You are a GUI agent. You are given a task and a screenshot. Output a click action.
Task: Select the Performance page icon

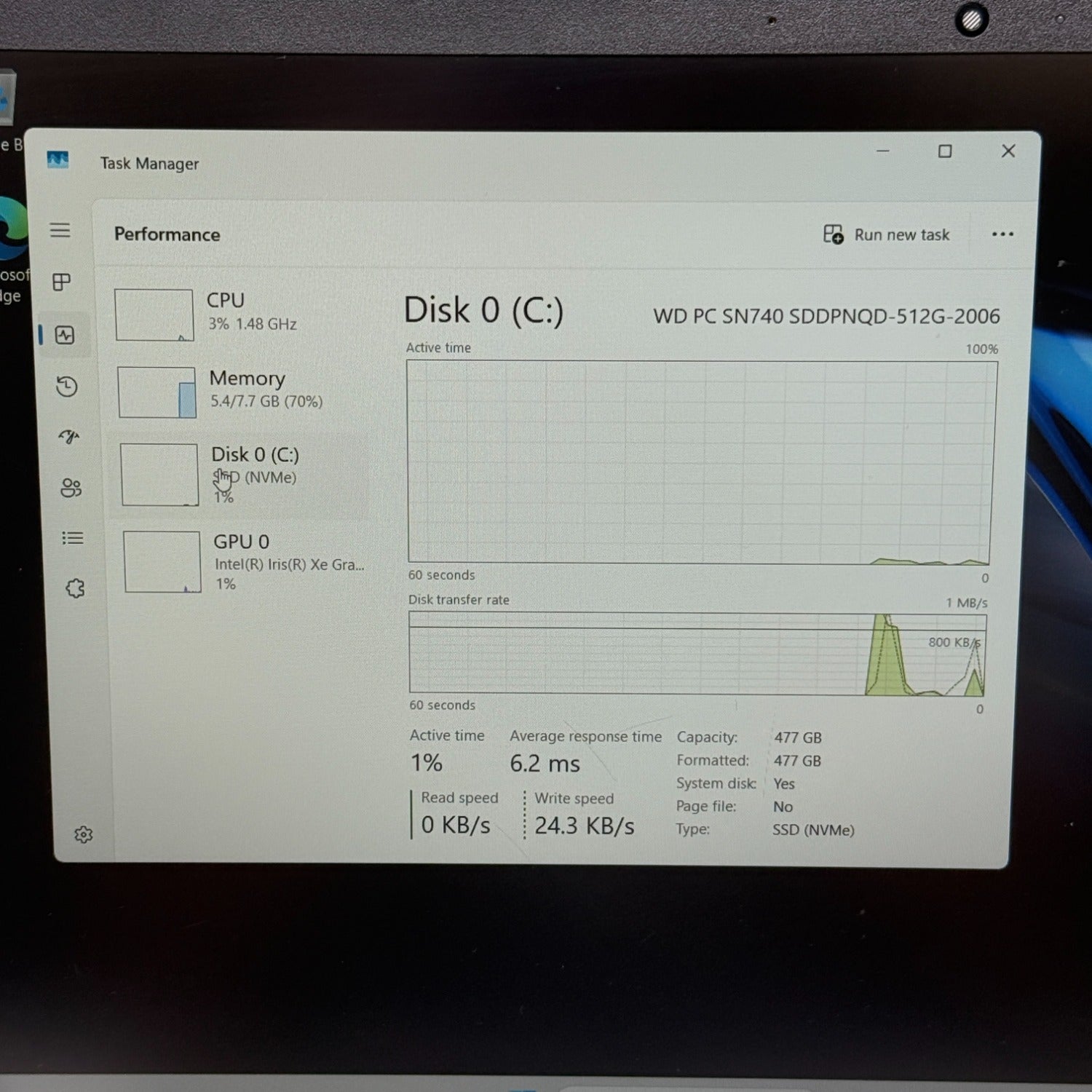pos(65,335)
